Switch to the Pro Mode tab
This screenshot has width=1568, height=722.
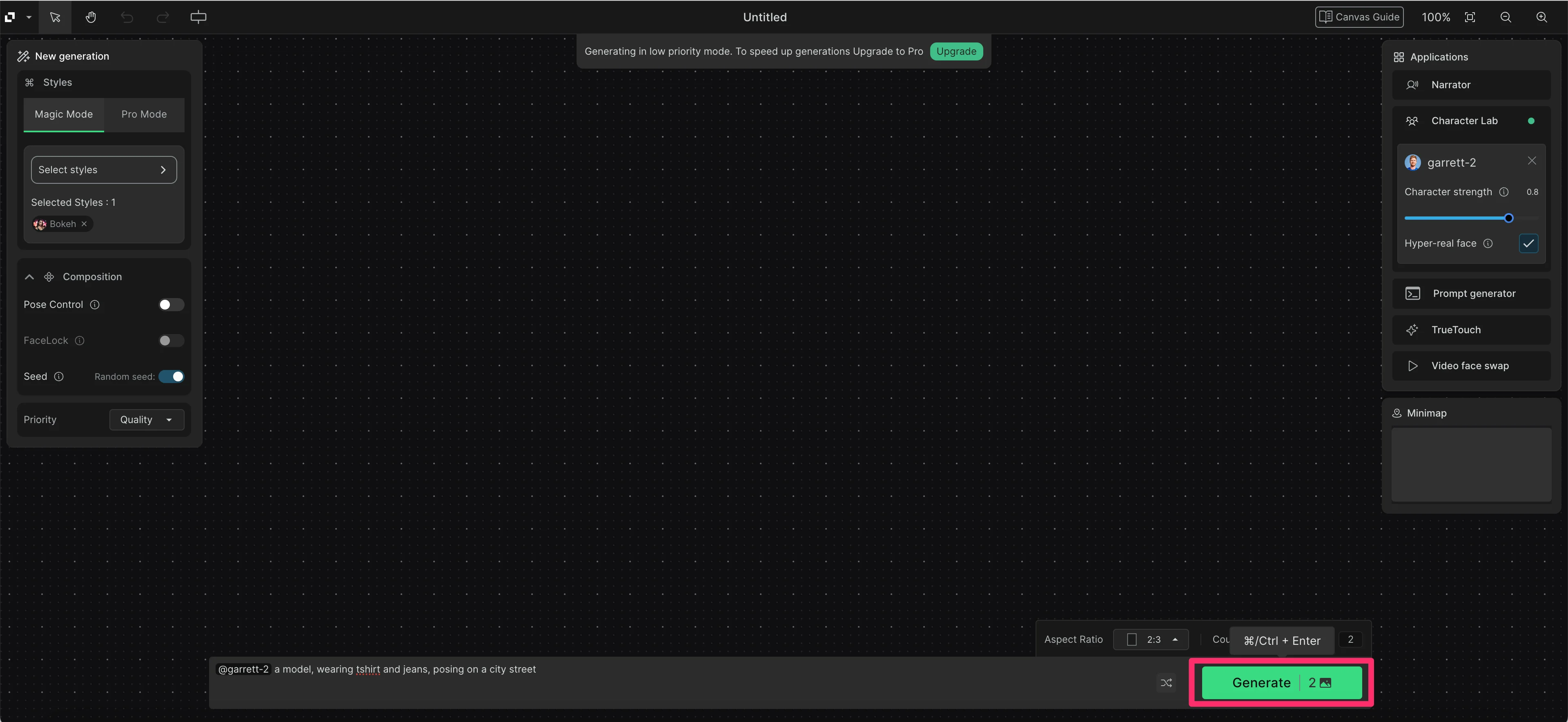pyautogui.click(x=144, y=114)
